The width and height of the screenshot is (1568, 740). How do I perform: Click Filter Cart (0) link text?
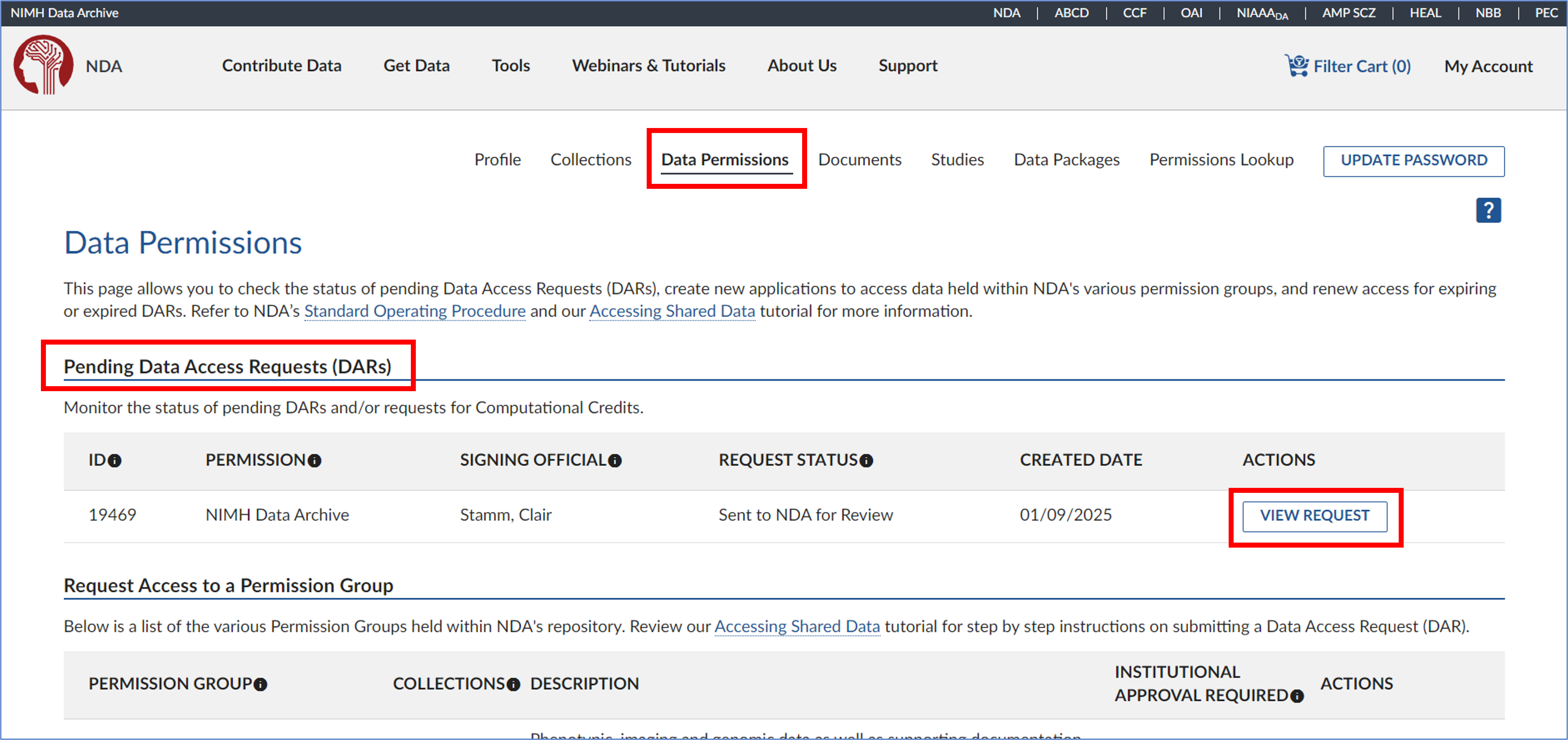1362,66
